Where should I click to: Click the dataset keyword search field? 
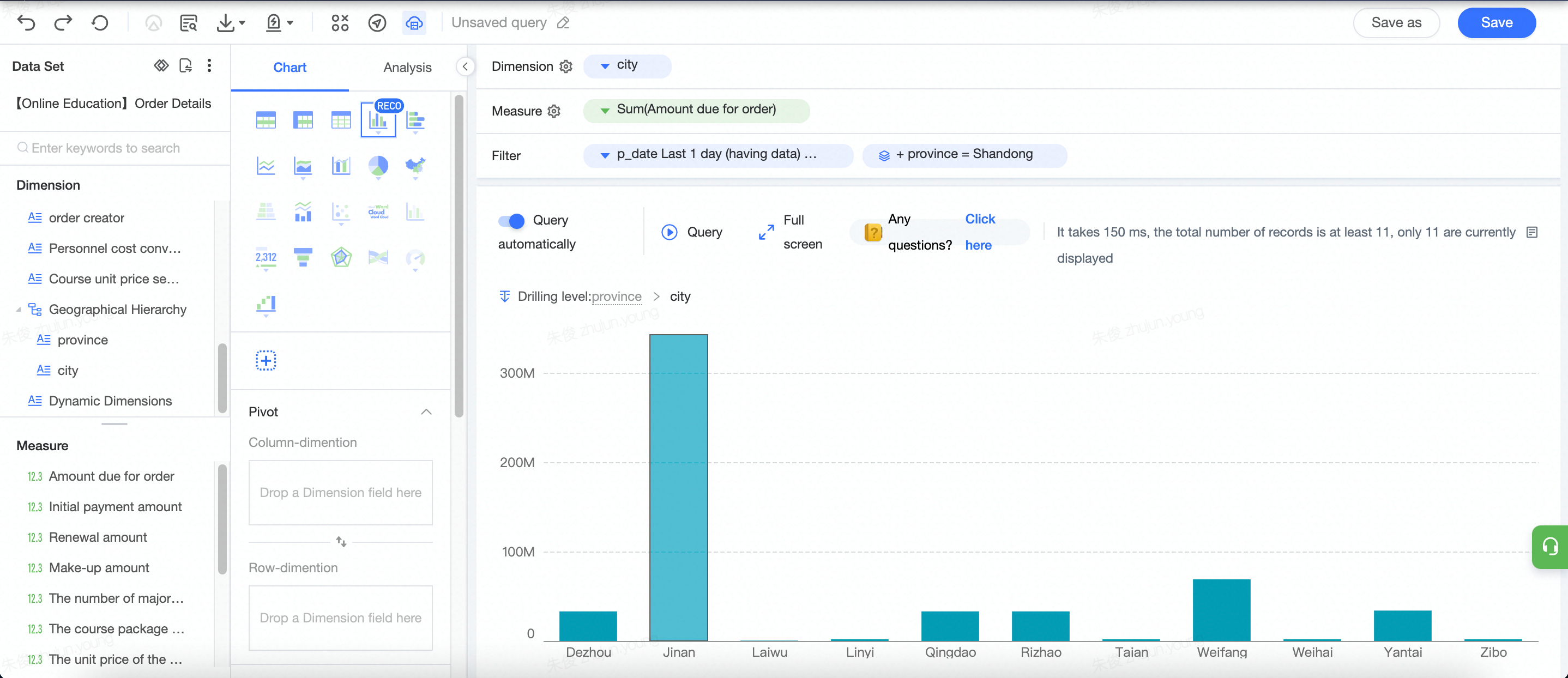tap(115, 148)
